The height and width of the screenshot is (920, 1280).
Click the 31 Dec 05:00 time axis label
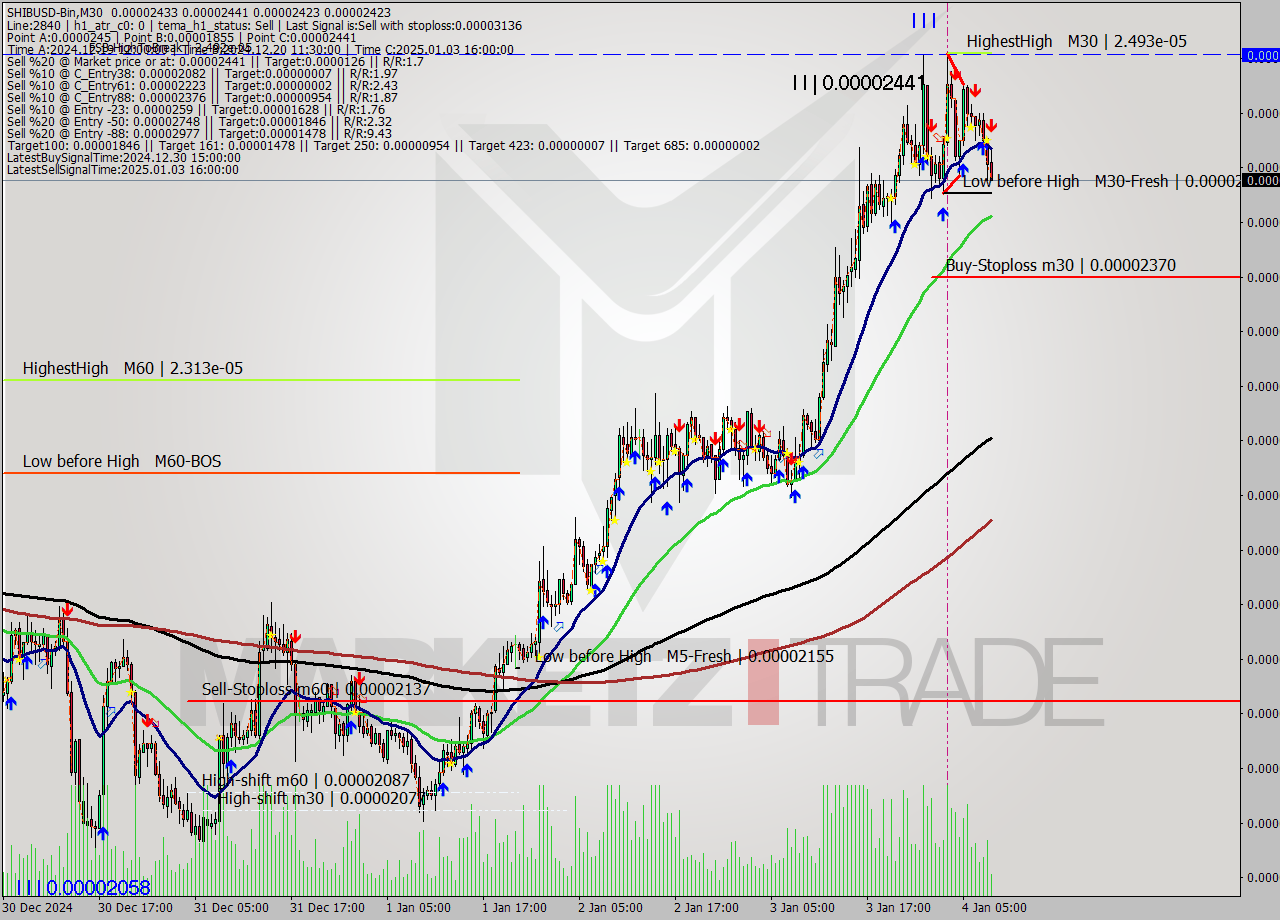(x=231, y=908)
